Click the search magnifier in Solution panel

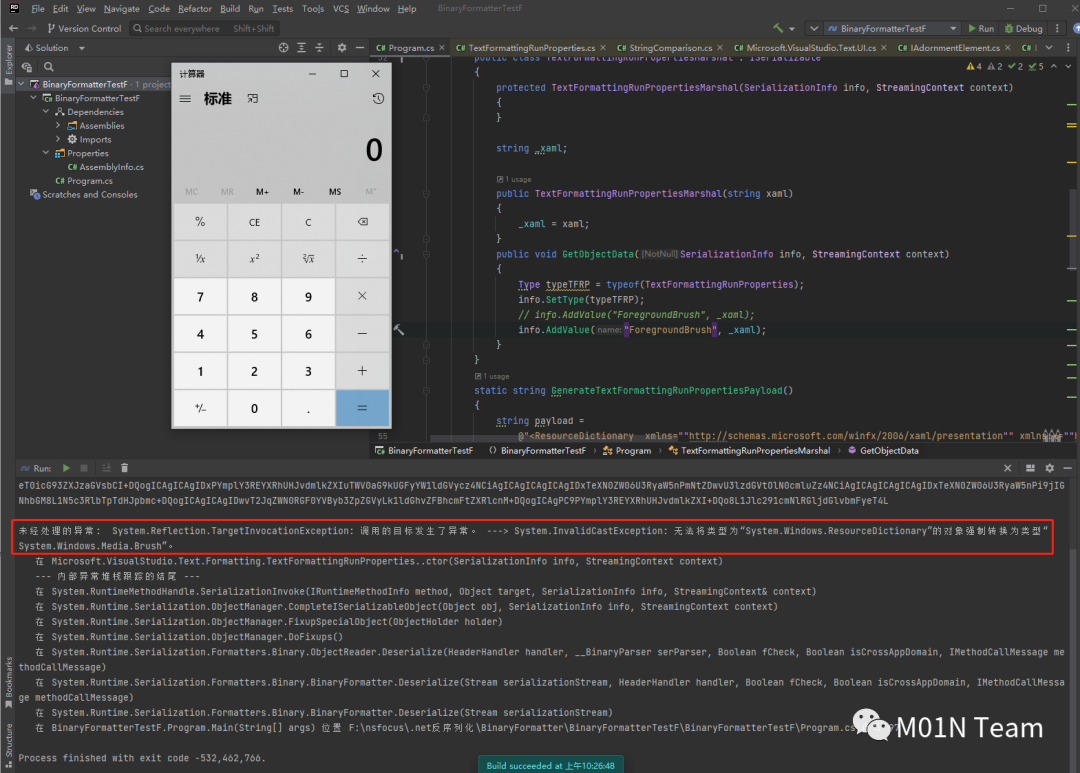(49, 67)
